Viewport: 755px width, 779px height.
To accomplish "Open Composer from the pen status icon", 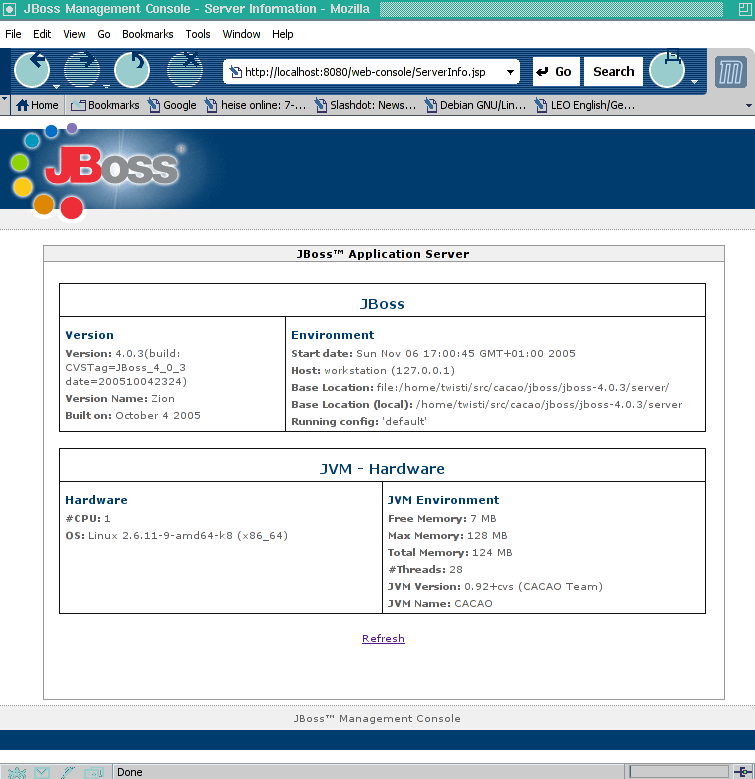I will [68, 773].
